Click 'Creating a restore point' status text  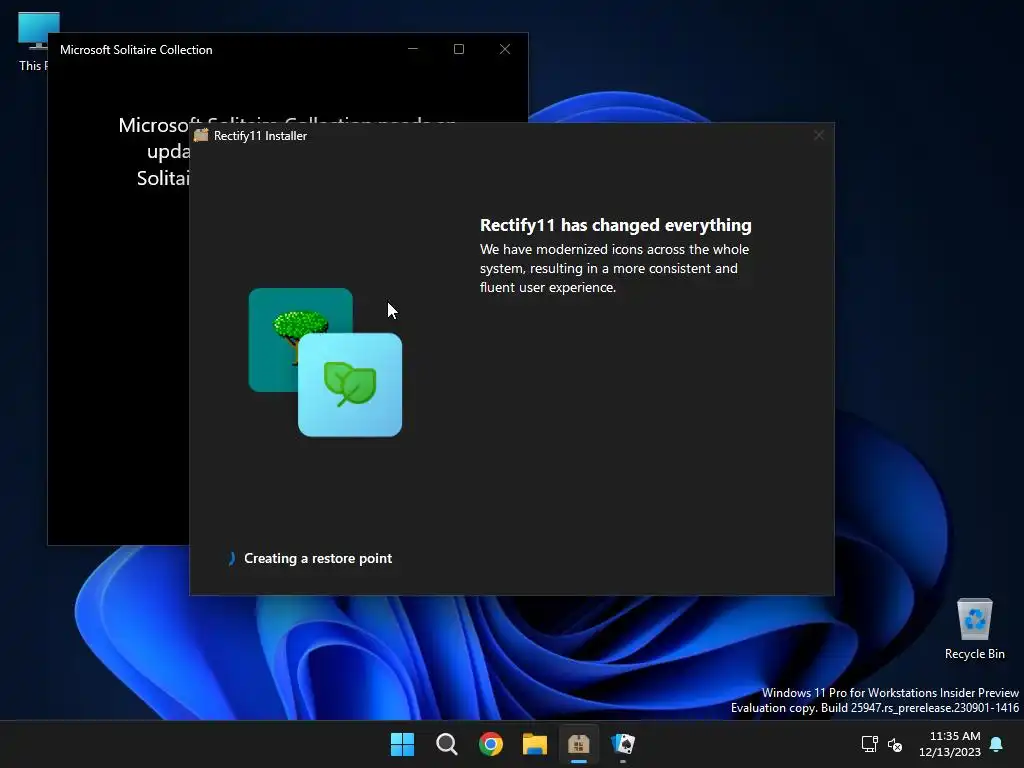tap(318, 558)
